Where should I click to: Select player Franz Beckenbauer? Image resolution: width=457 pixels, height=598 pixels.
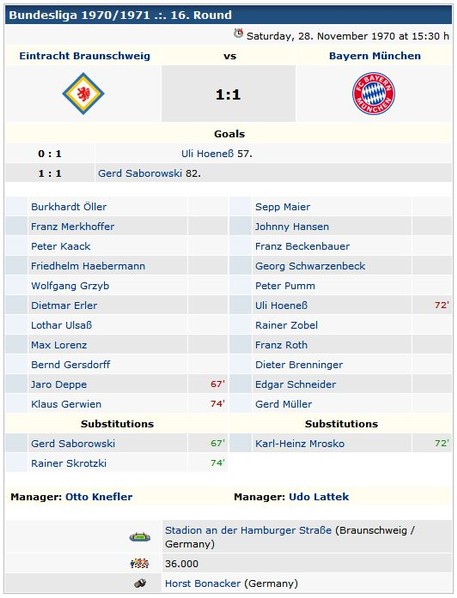pyautogui.click(x=302, y=246)
